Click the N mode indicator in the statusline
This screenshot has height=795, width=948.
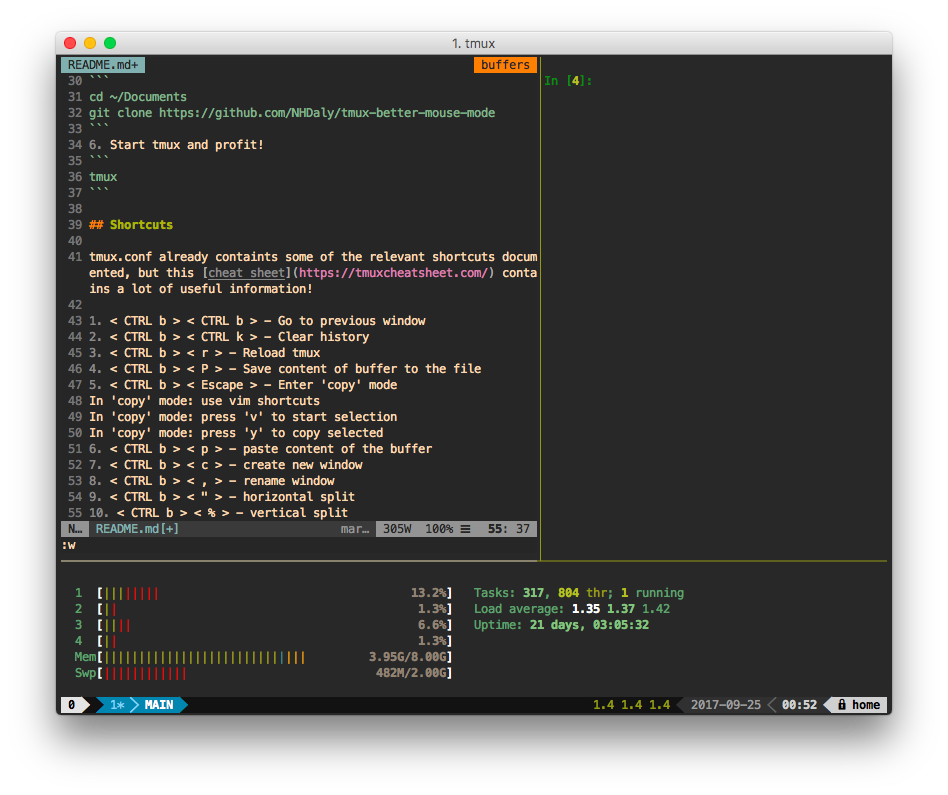73,528
